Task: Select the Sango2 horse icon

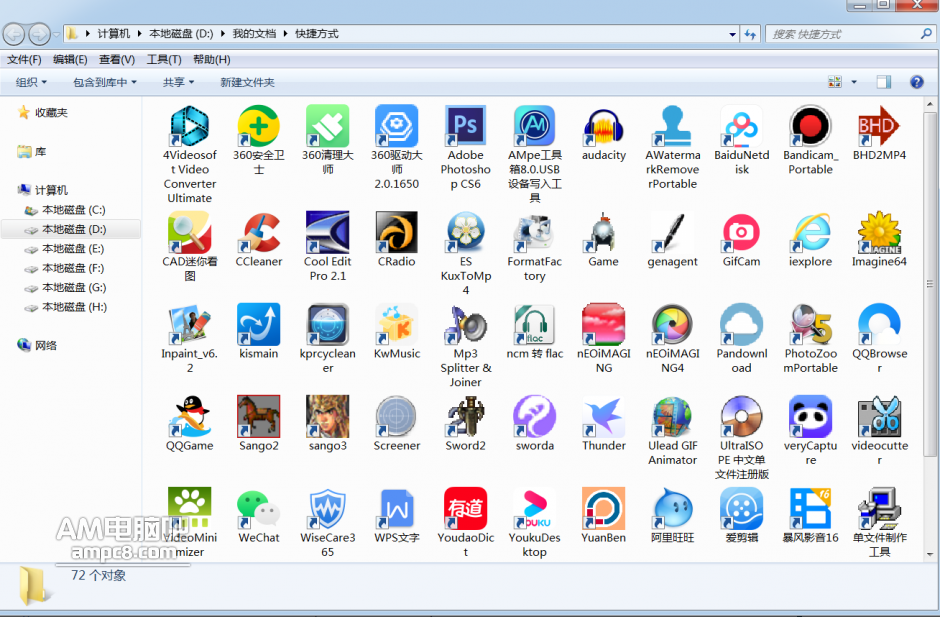Action: click(258, 416)
